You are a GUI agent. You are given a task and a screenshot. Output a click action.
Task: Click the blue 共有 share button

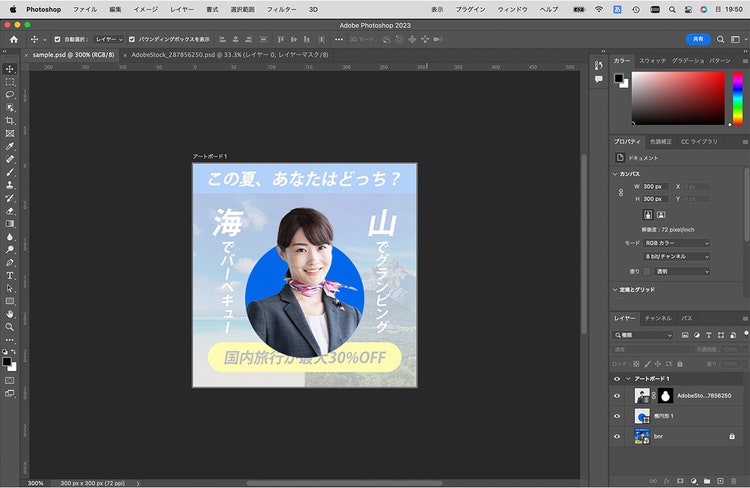pyautogui.click(x=698, y=39)
